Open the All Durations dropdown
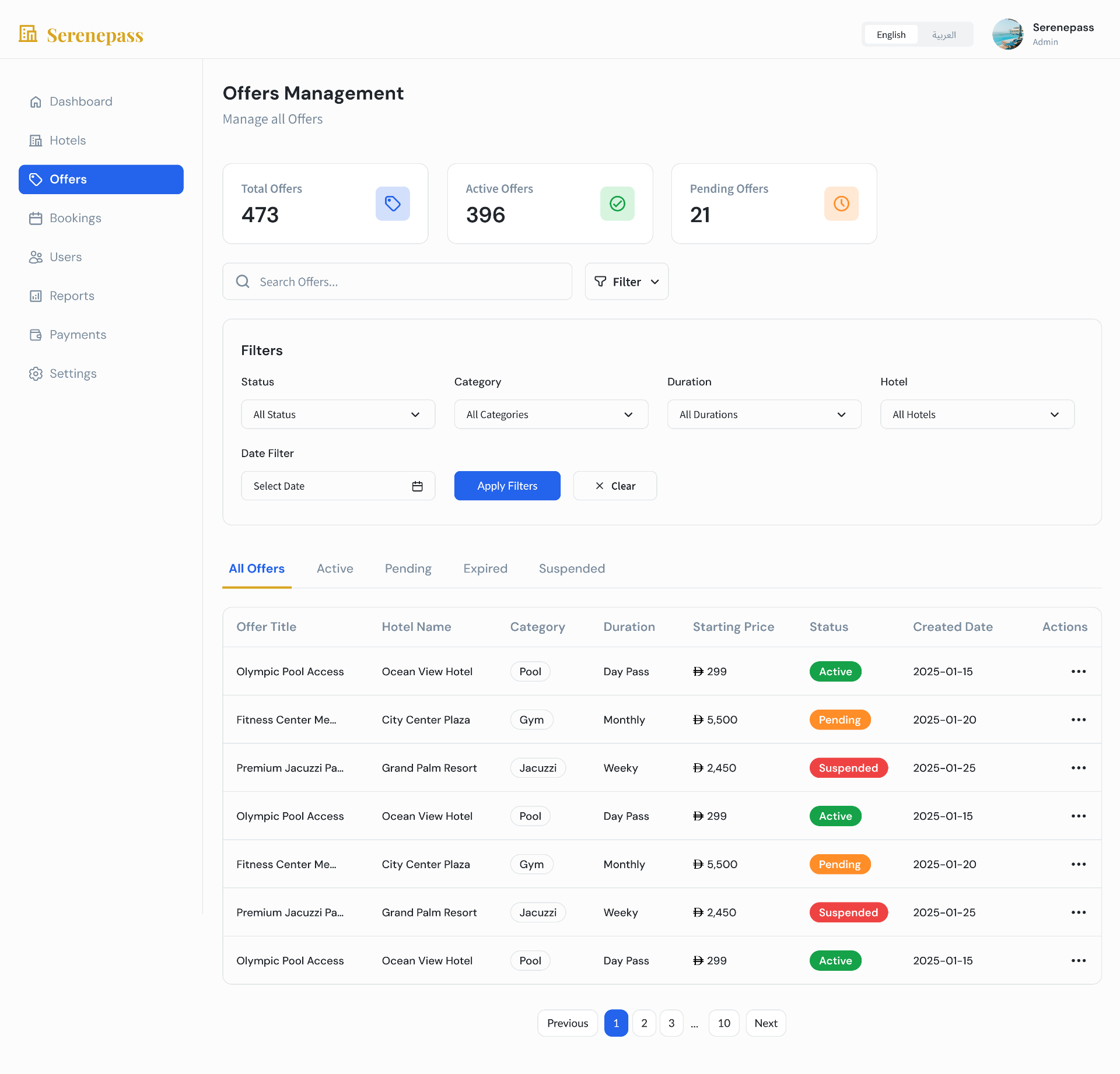1120x1074 pixels. [x=764, y=415]
